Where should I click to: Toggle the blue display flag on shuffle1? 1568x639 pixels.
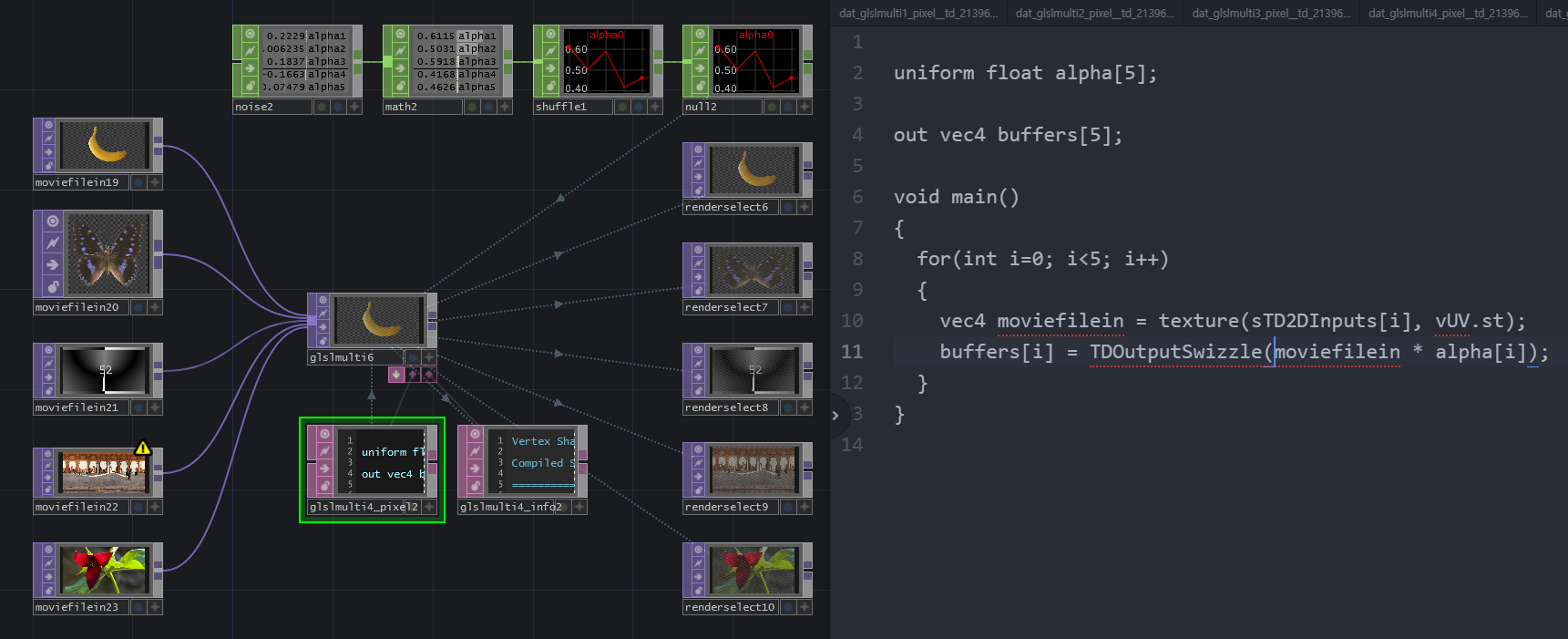click(x=638, y=107)
